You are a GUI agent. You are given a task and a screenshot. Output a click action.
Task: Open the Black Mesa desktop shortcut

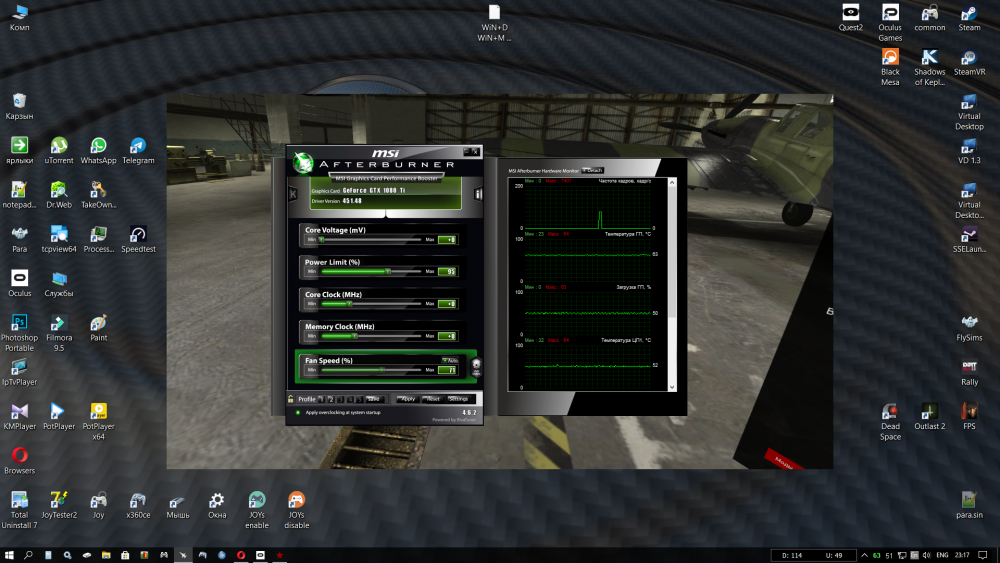point(890,67)
